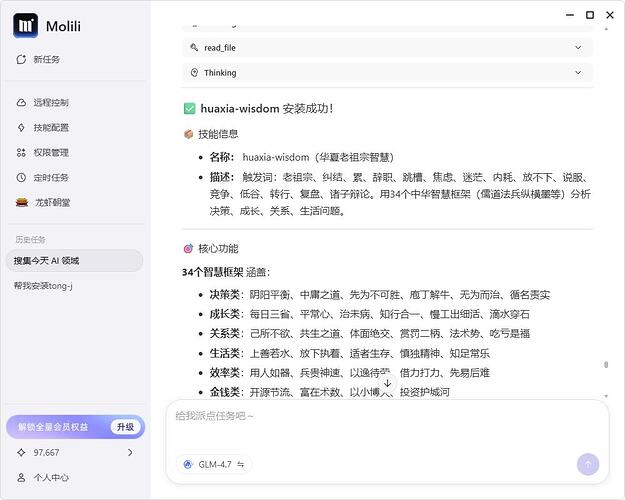Click the 34个智慧框架 涵盖 text
625x500 pixels.
pyautogui.click(x=226, y=272)
